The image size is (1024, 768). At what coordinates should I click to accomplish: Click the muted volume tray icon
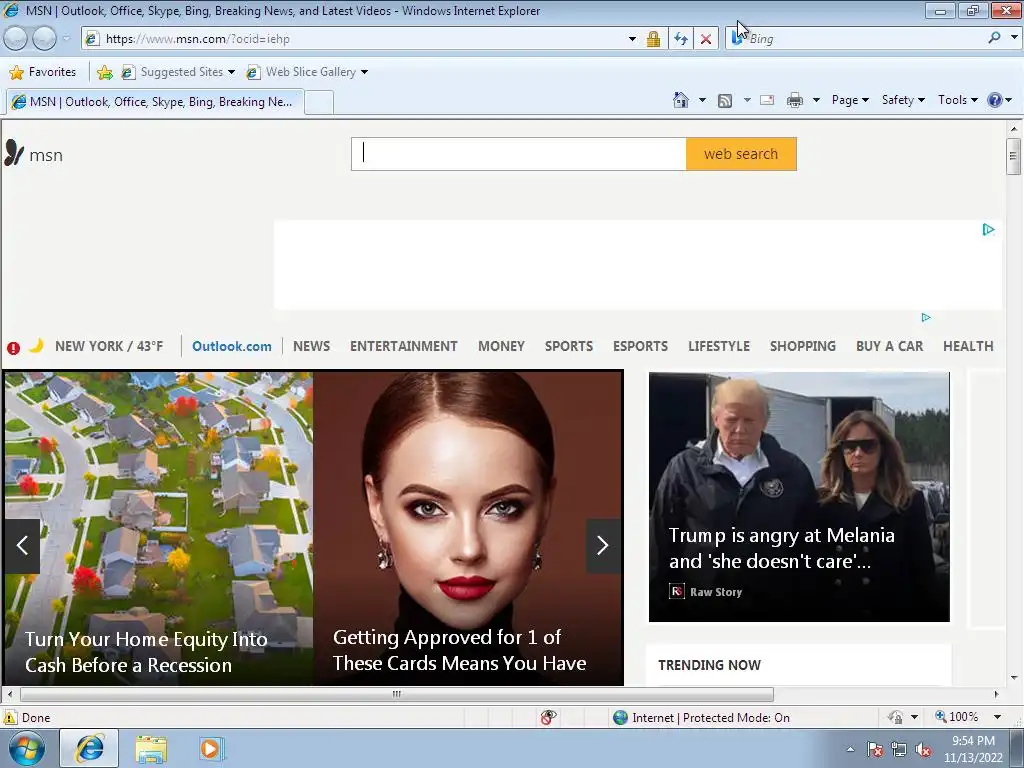pyautogui.click(x=923, y=749)
